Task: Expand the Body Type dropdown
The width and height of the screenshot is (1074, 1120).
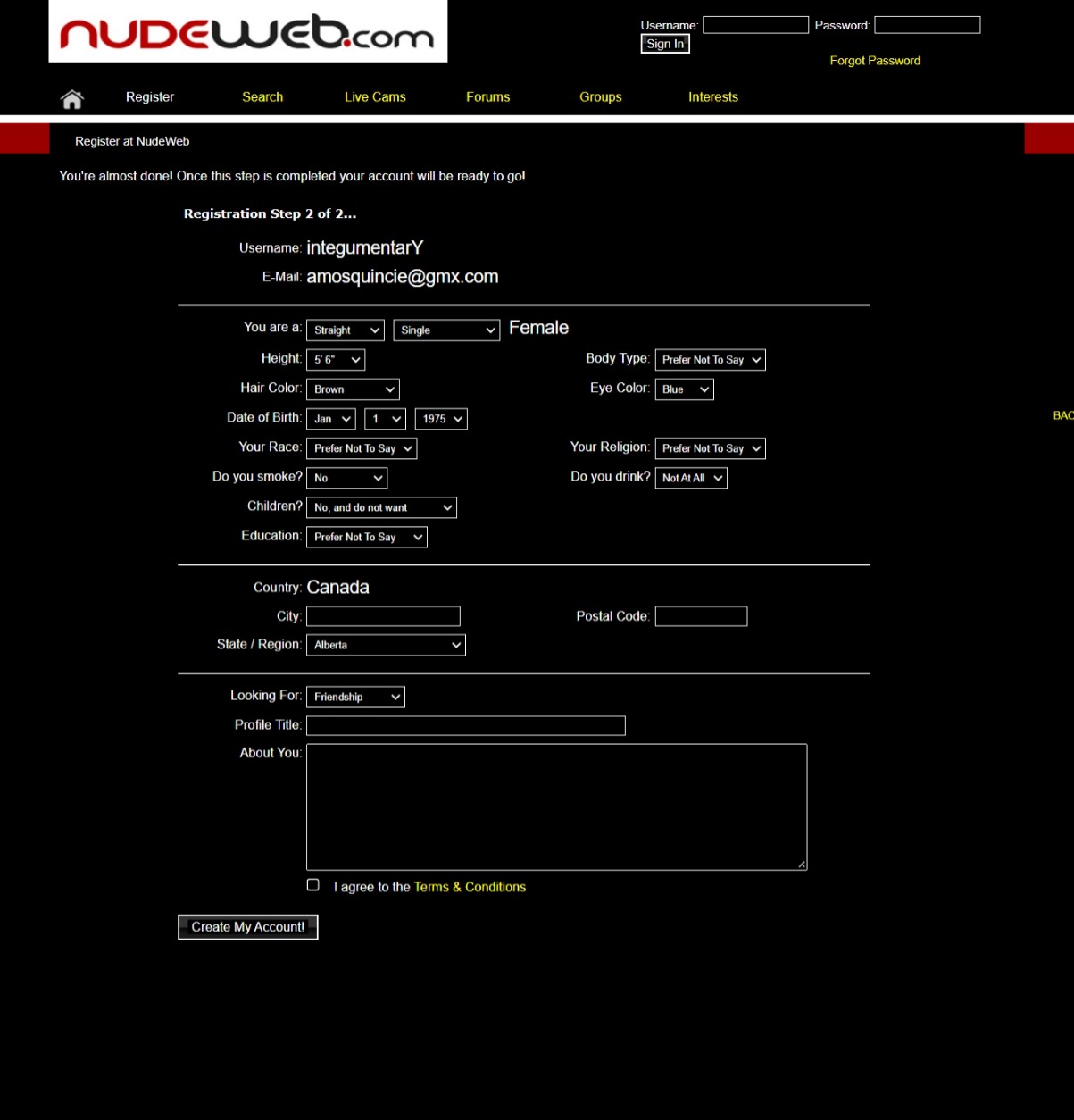Action: point(710,360)
